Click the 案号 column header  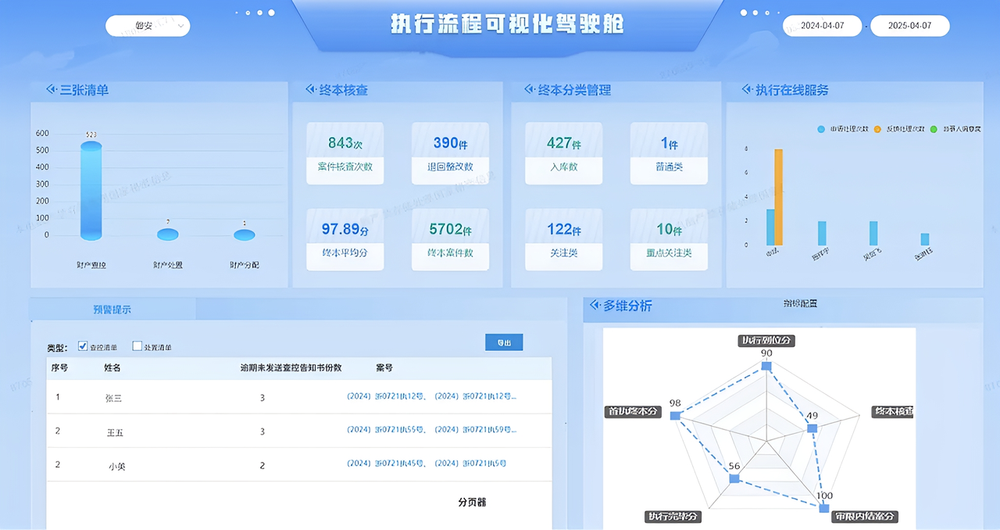[384, 368]
